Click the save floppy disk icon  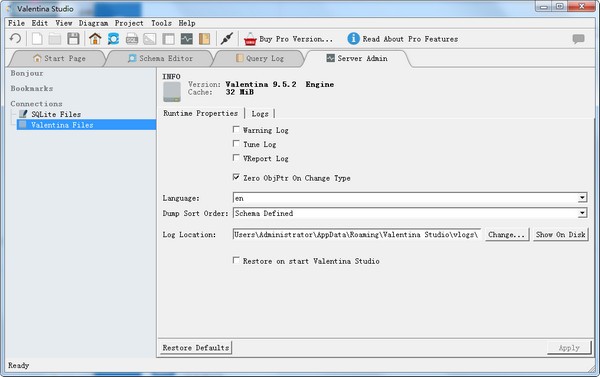coord(73,39)
